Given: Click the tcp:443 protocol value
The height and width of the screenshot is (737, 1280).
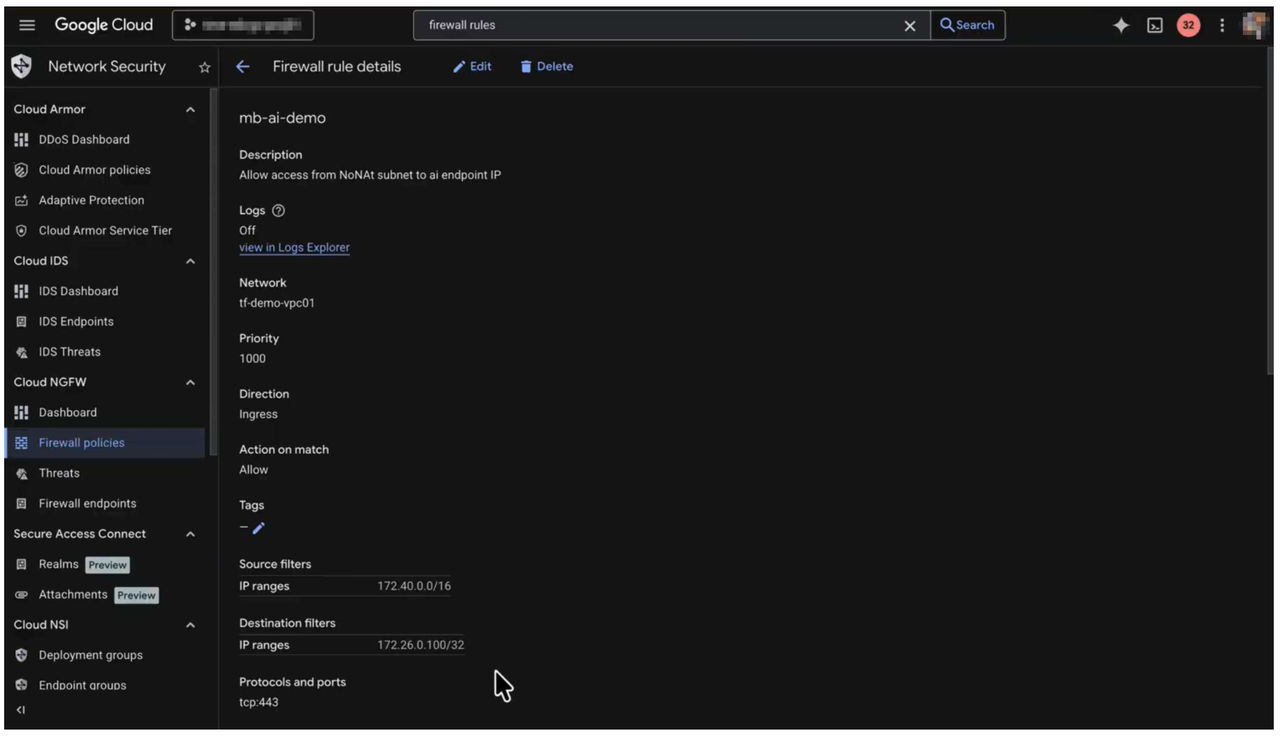Looking at the screenshot, I should coord(259,703).
